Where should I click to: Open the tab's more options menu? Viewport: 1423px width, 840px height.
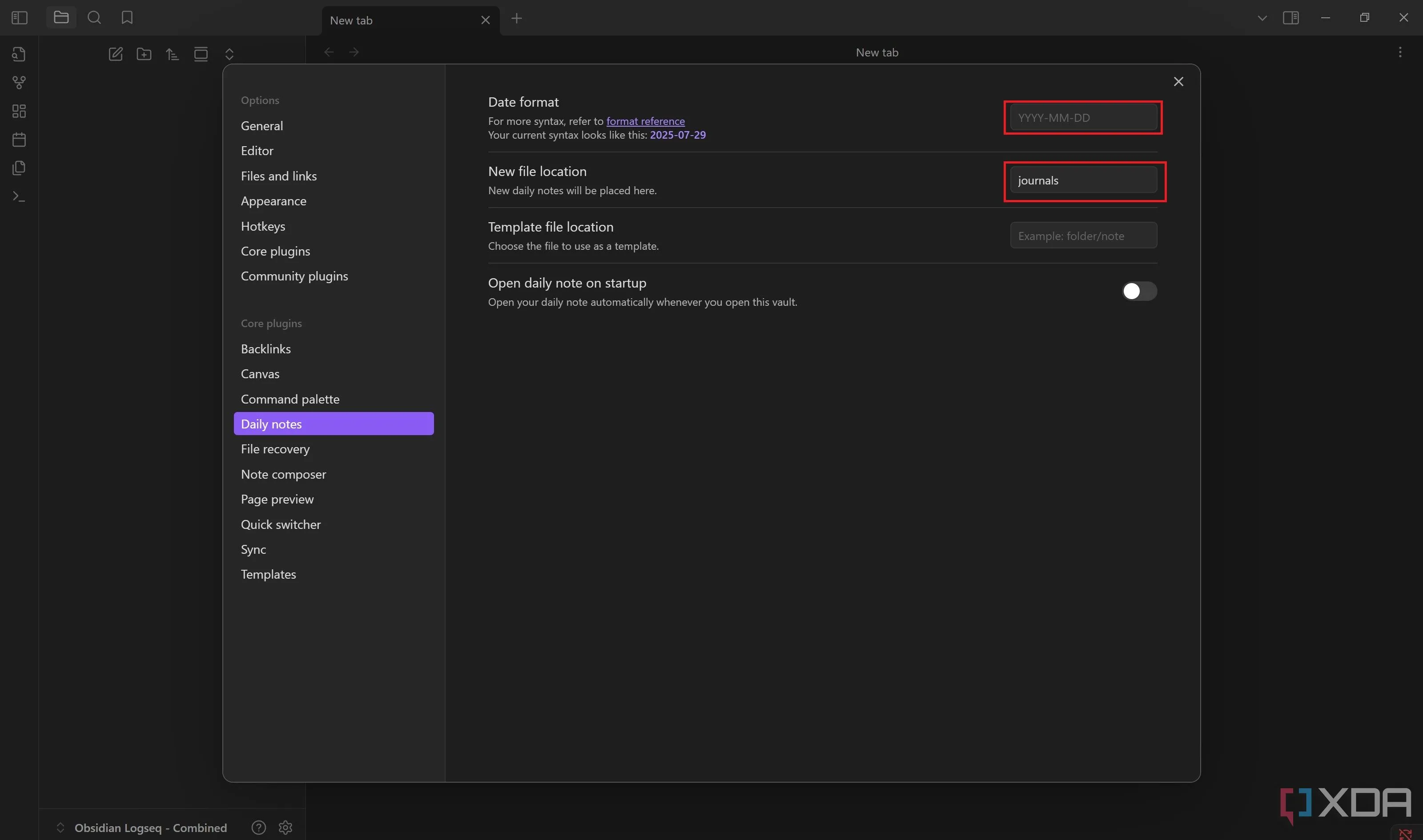click(1400, 52)
